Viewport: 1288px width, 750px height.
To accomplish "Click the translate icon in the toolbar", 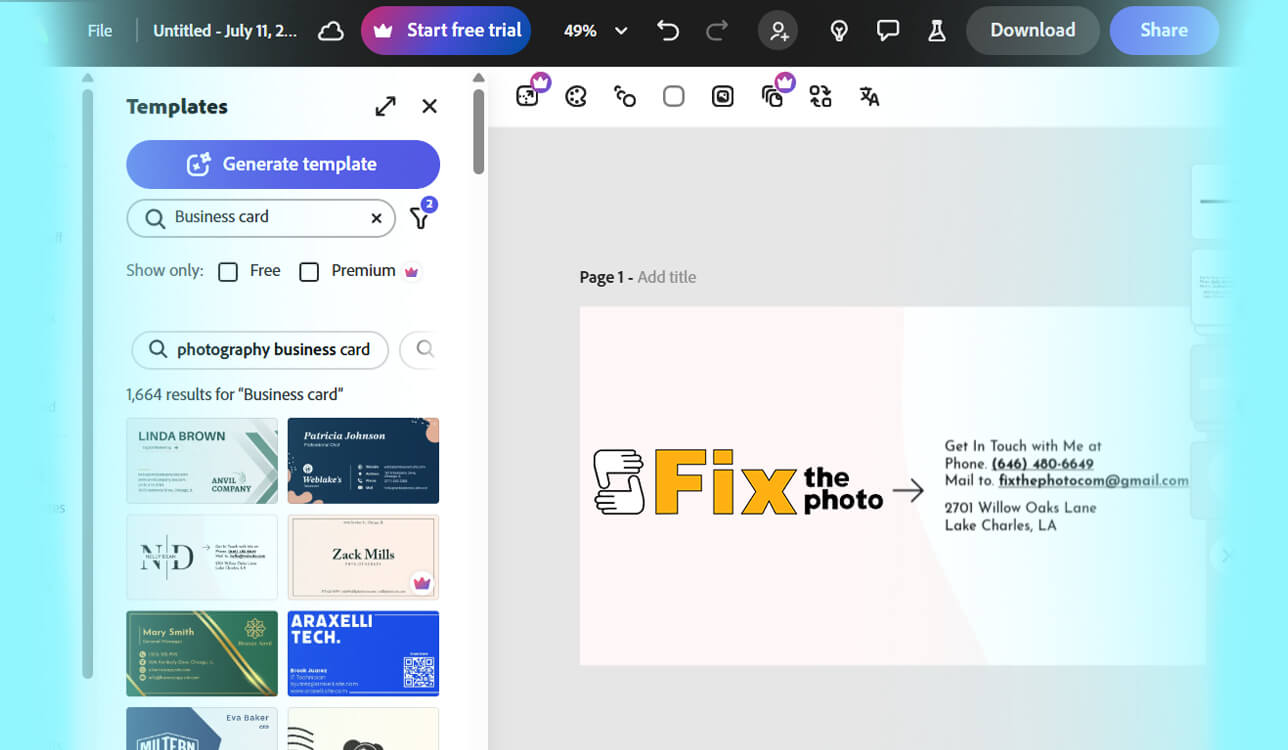I will click(x=868, y=96).
